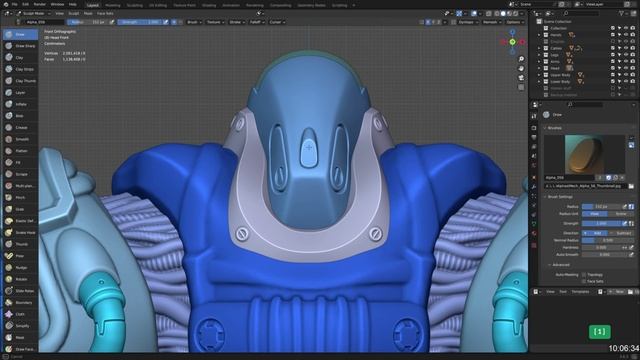Open the Face Sets menu
The width and height of the screenshot is (640, 360).
(105, 13)
